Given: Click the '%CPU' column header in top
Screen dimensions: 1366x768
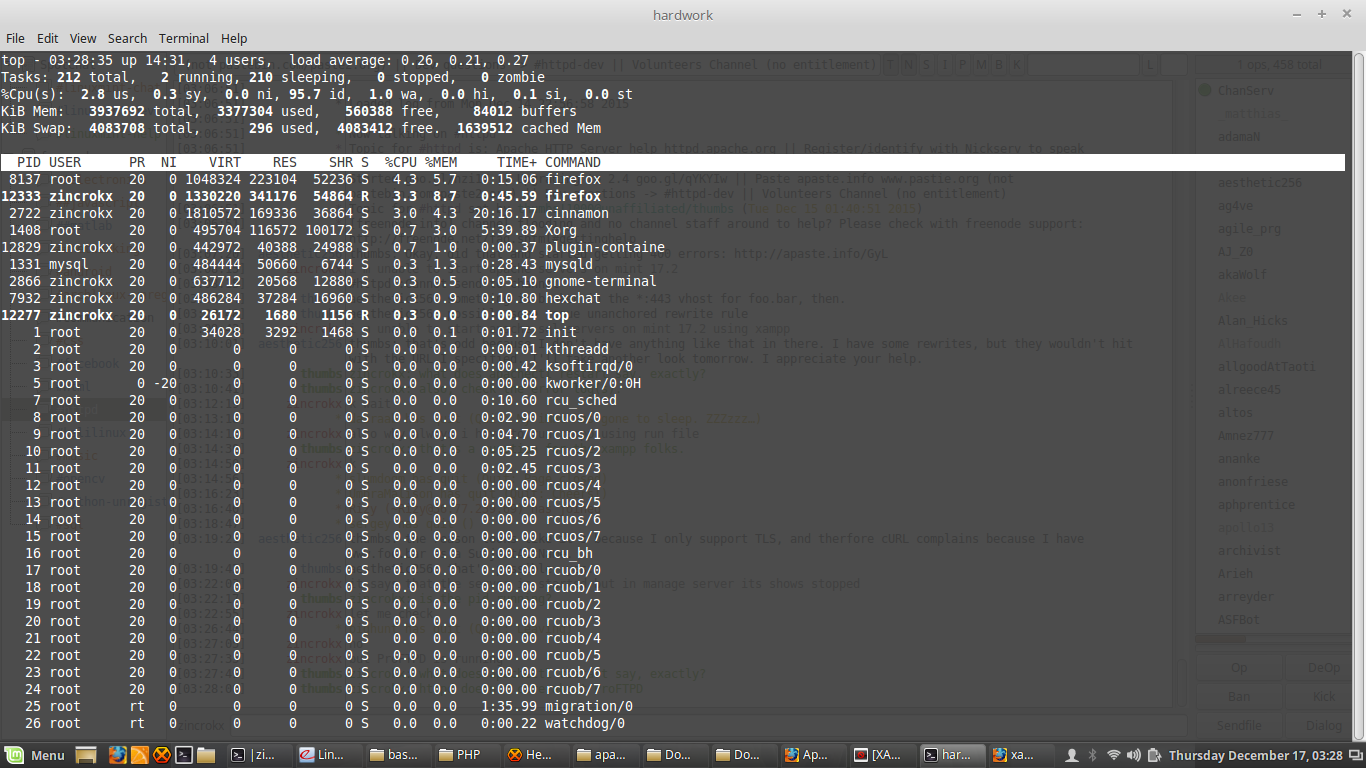Looking at the screenshot, I should pos(401,162).
